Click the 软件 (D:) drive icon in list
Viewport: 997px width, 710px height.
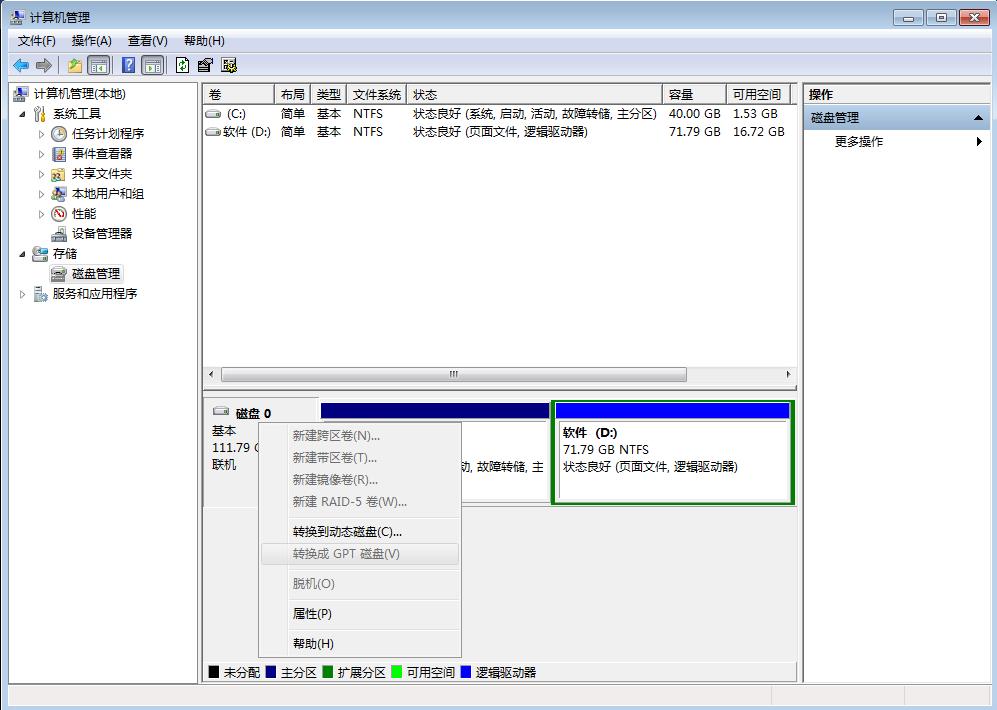[x=214, y=132]
